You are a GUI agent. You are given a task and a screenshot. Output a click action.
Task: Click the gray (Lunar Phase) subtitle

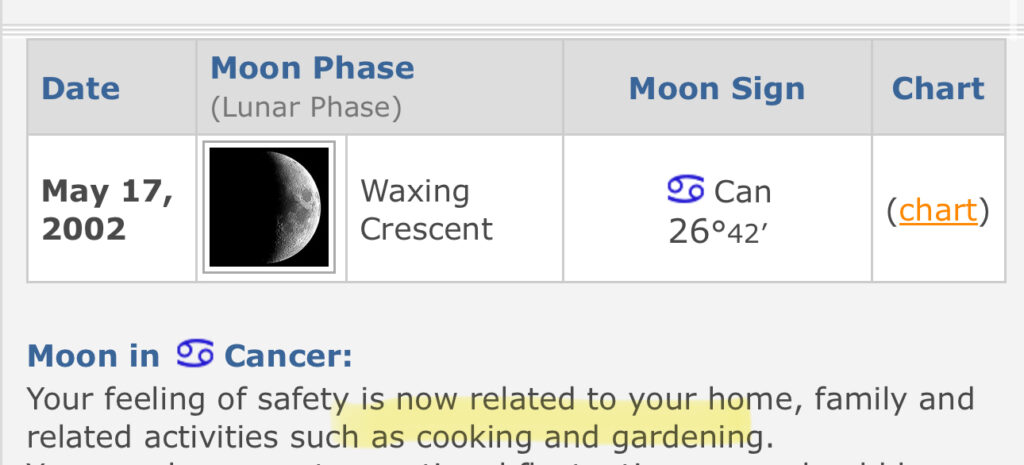[x=306, y=107]
